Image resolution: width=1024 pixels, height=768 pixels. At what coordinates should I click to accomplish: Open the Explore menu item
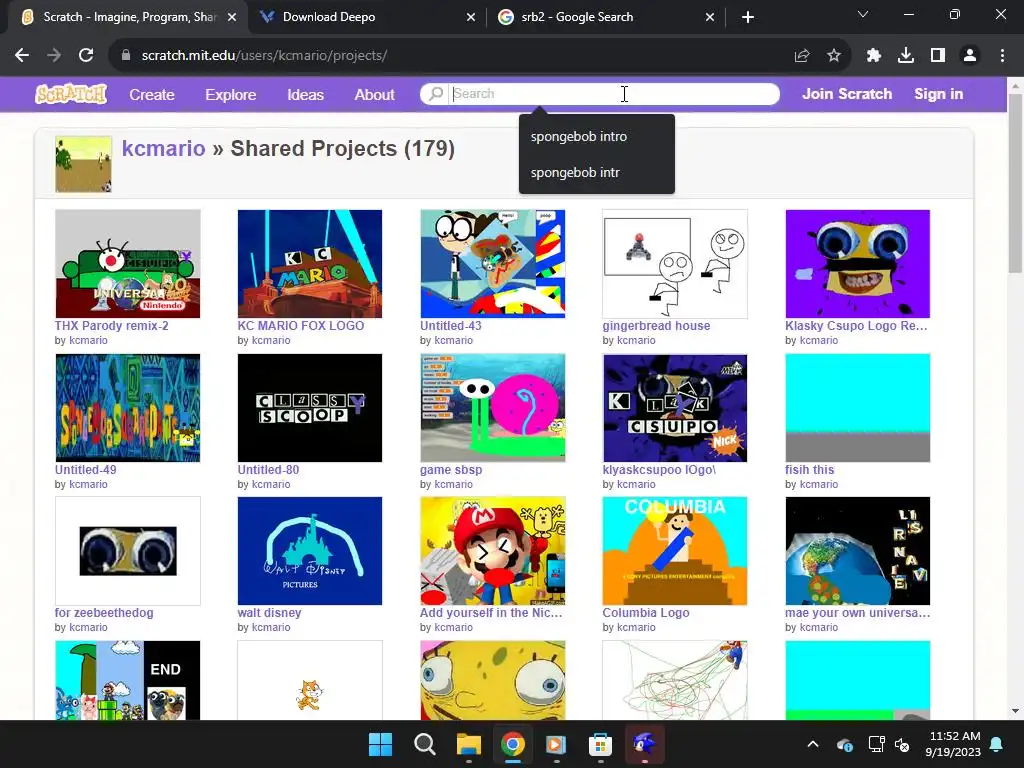[x=231, y=95]
